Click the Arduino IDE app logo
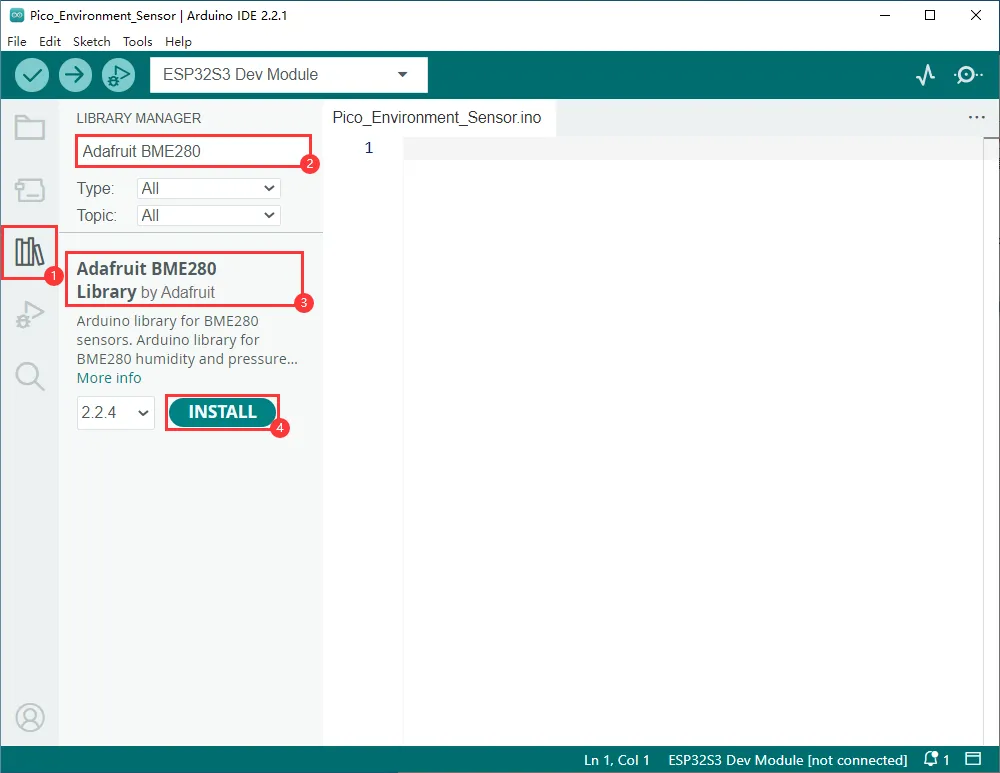The height and width of the screenshot is (773, 1000). (x=17, y=15)
